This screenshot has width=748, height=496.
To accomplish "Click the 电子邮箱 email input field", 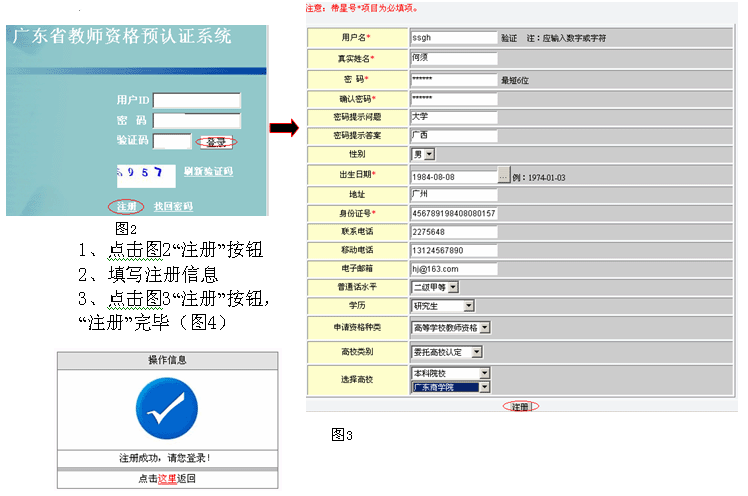I will 453,268.
